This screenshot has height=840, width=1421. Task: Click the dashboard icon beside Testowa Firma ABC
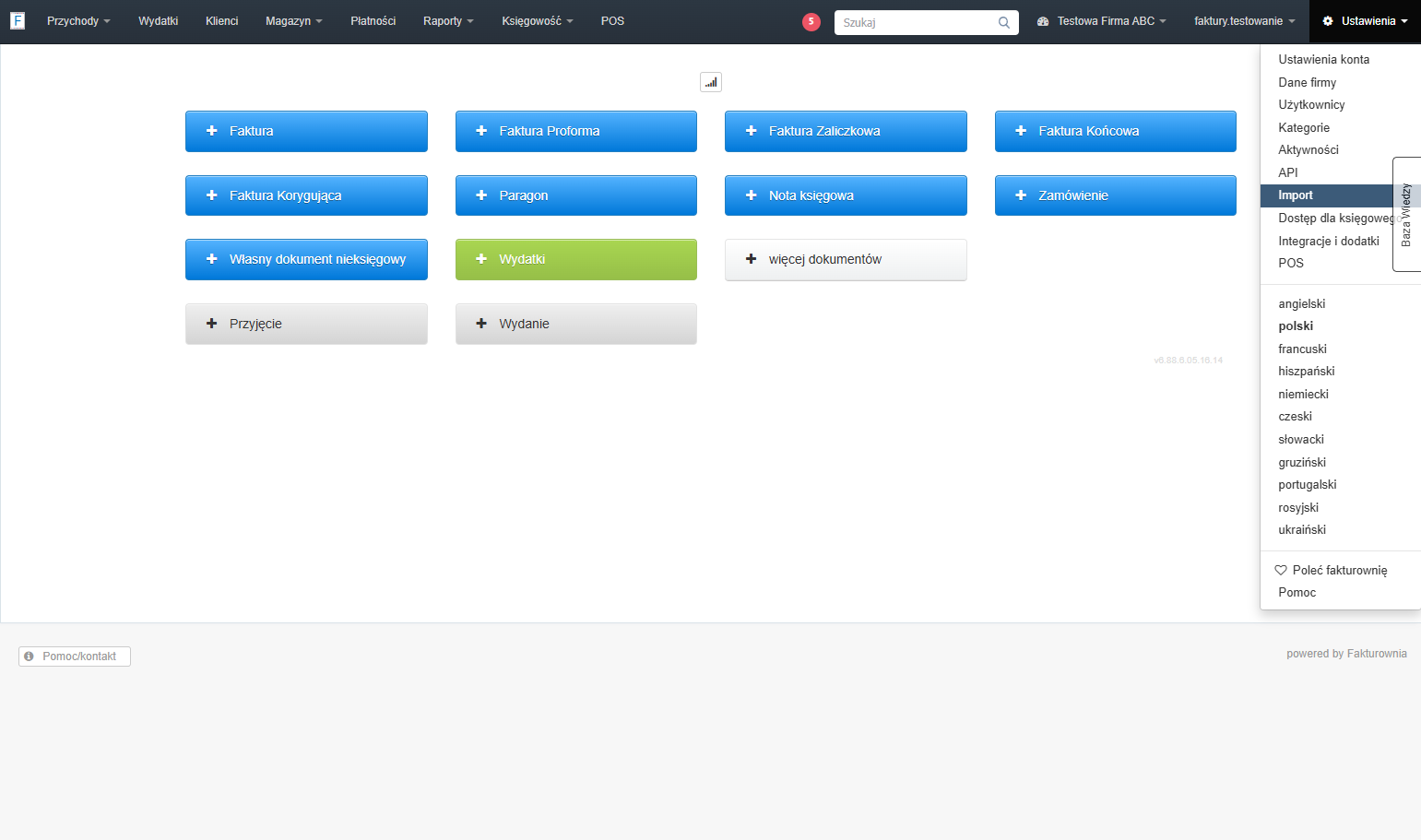point(1043,21)
